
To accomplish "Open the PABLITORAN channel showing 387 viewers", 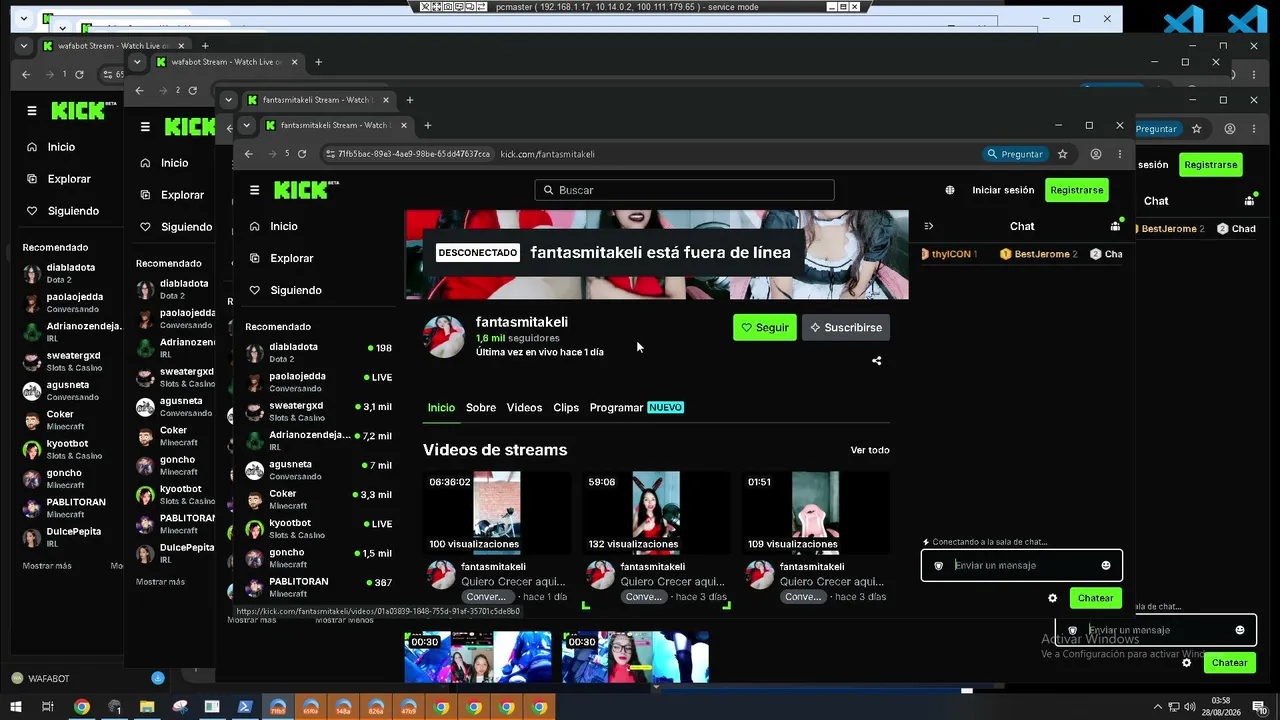I will point(318,587).
